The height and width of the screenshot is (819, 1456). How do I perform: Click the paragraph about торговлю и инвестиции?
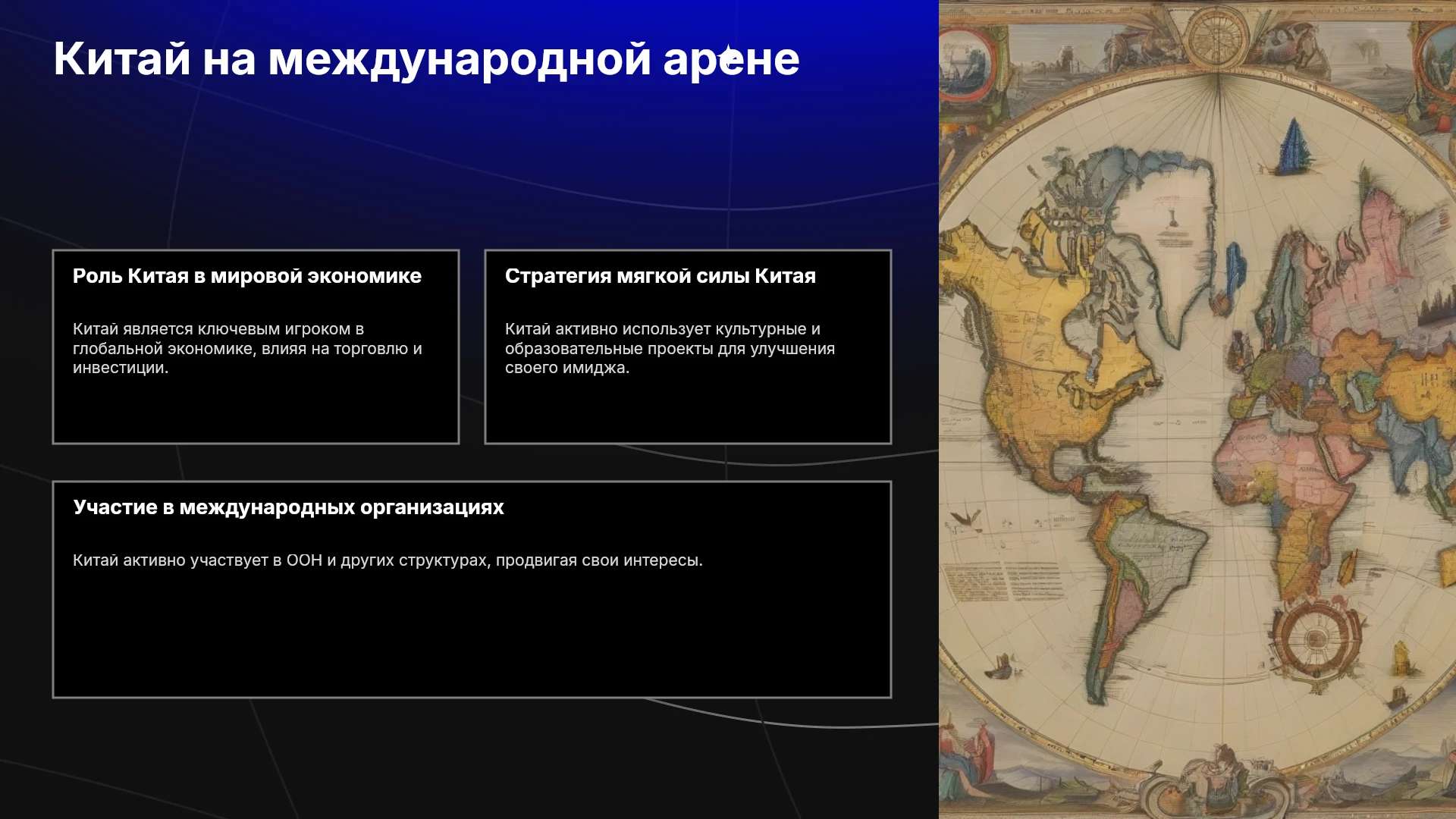pos(247,349)
